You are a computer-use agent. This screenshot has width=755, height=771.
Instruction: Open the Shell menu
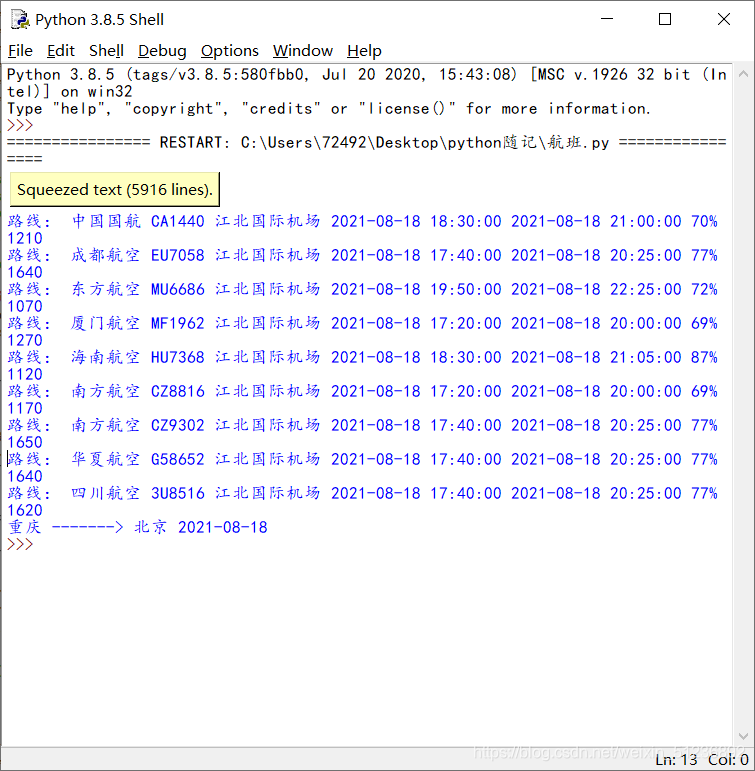point(106,51)
